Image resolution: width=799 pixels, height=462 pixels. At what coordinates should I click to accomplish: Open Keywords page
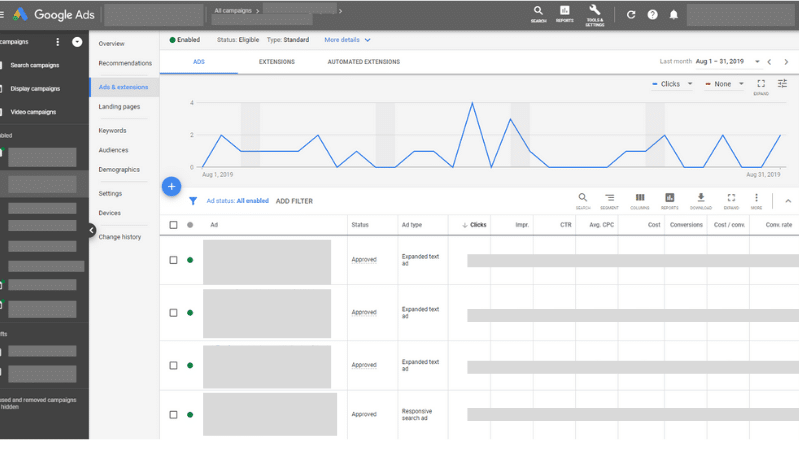point(112,130)
